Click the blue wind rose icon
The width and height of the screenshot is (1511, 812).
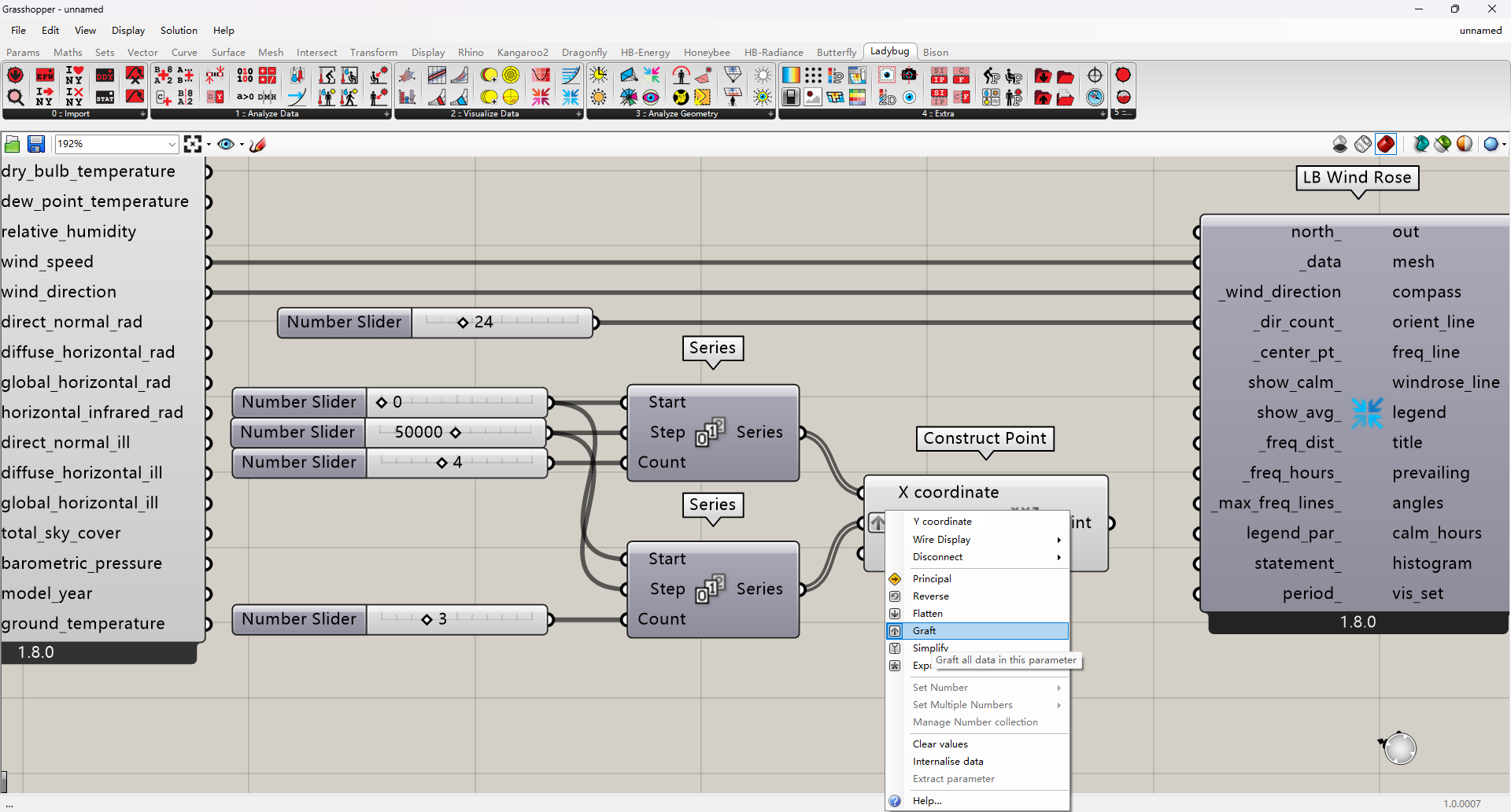[571, 97]
